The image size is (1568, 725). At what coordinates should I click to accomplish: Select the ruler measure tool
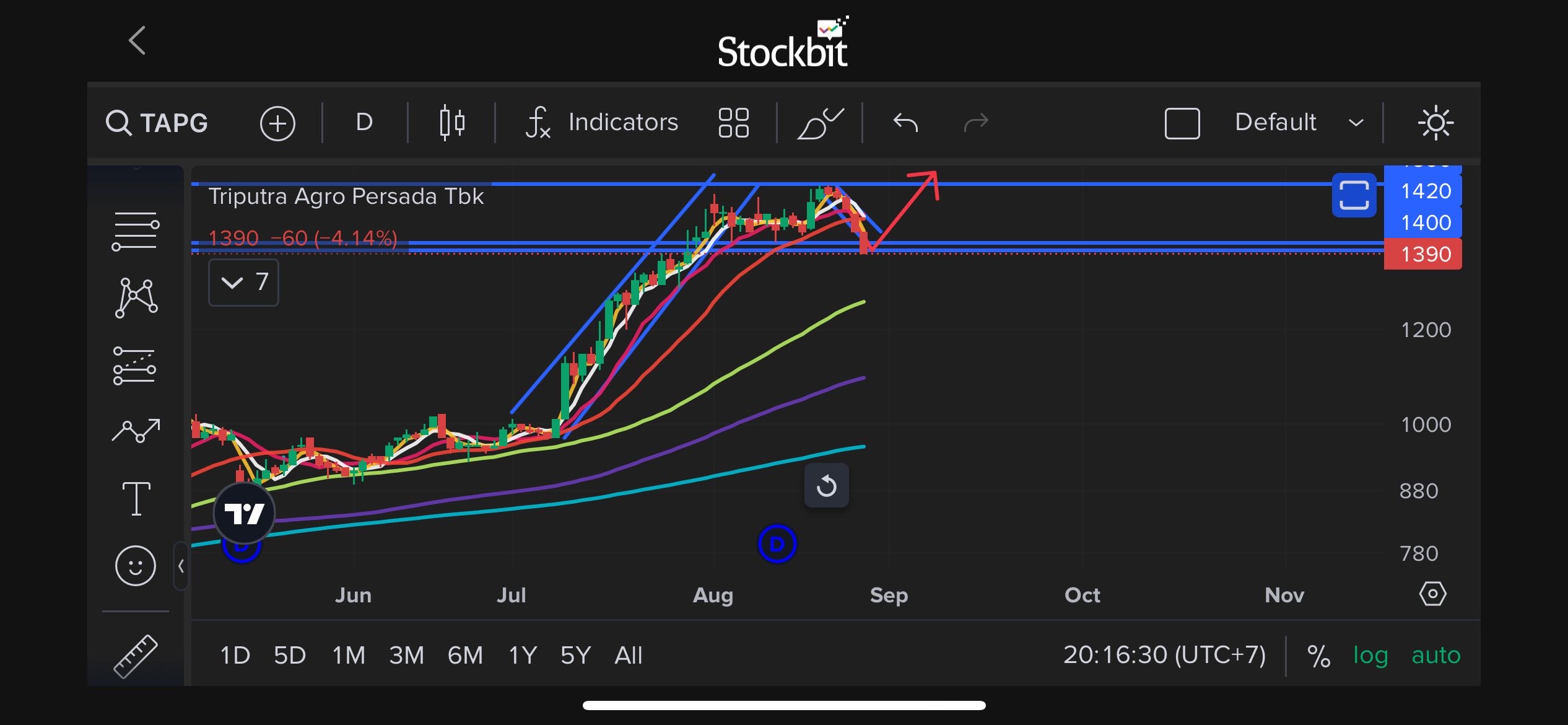[136, 656]
